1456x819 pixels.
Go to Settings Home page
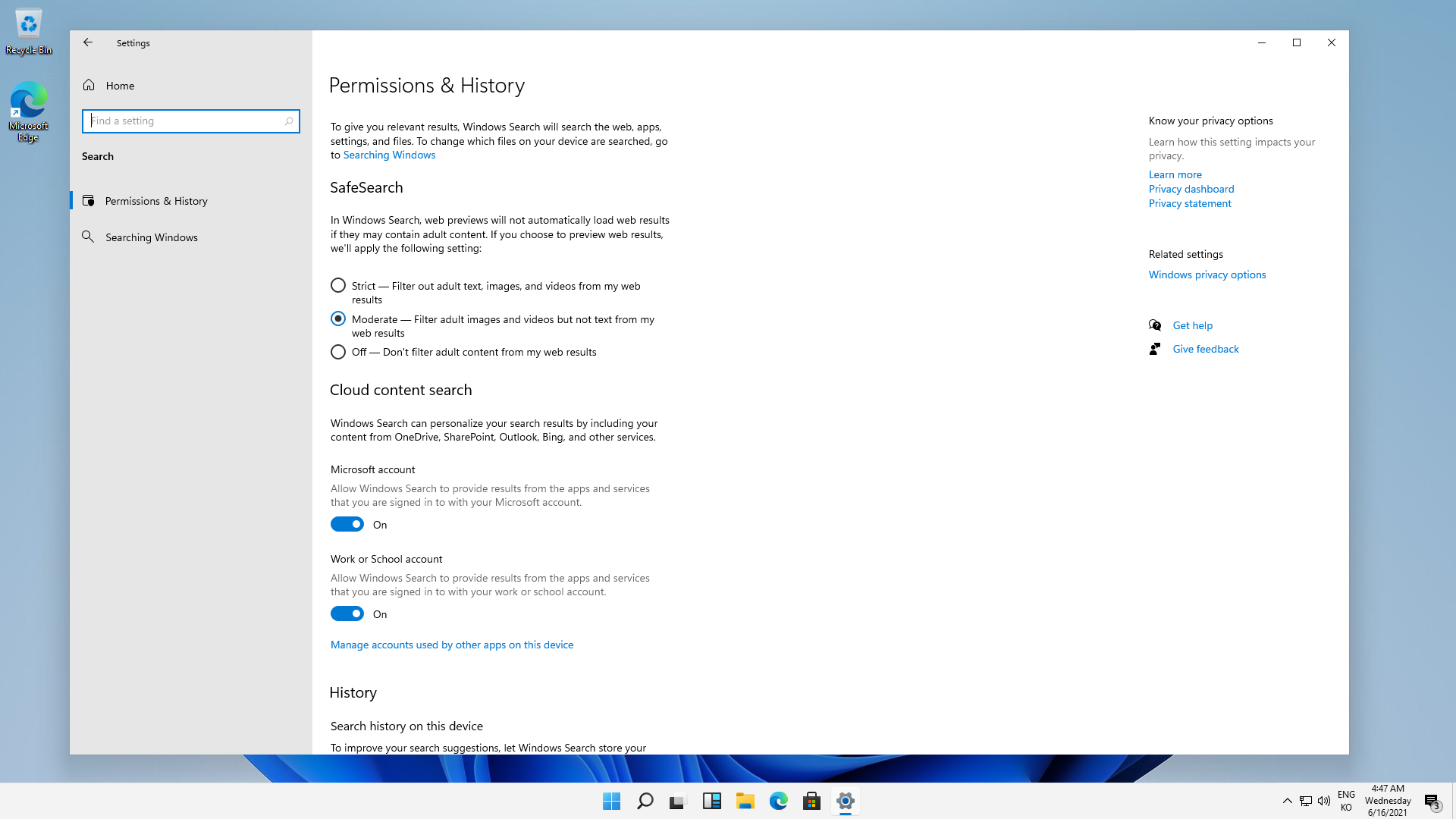click(119, 86)
